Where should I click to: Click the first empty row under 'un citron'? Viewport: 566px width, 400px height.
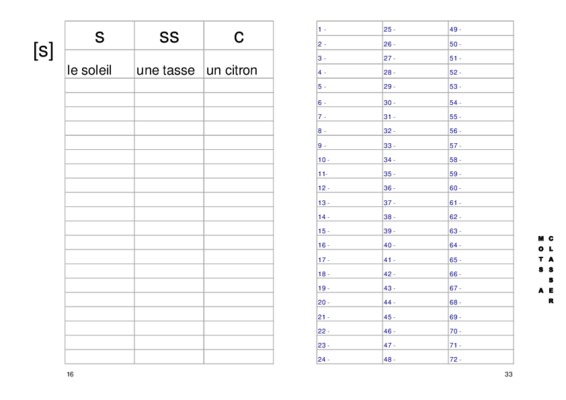coord(239,86)
